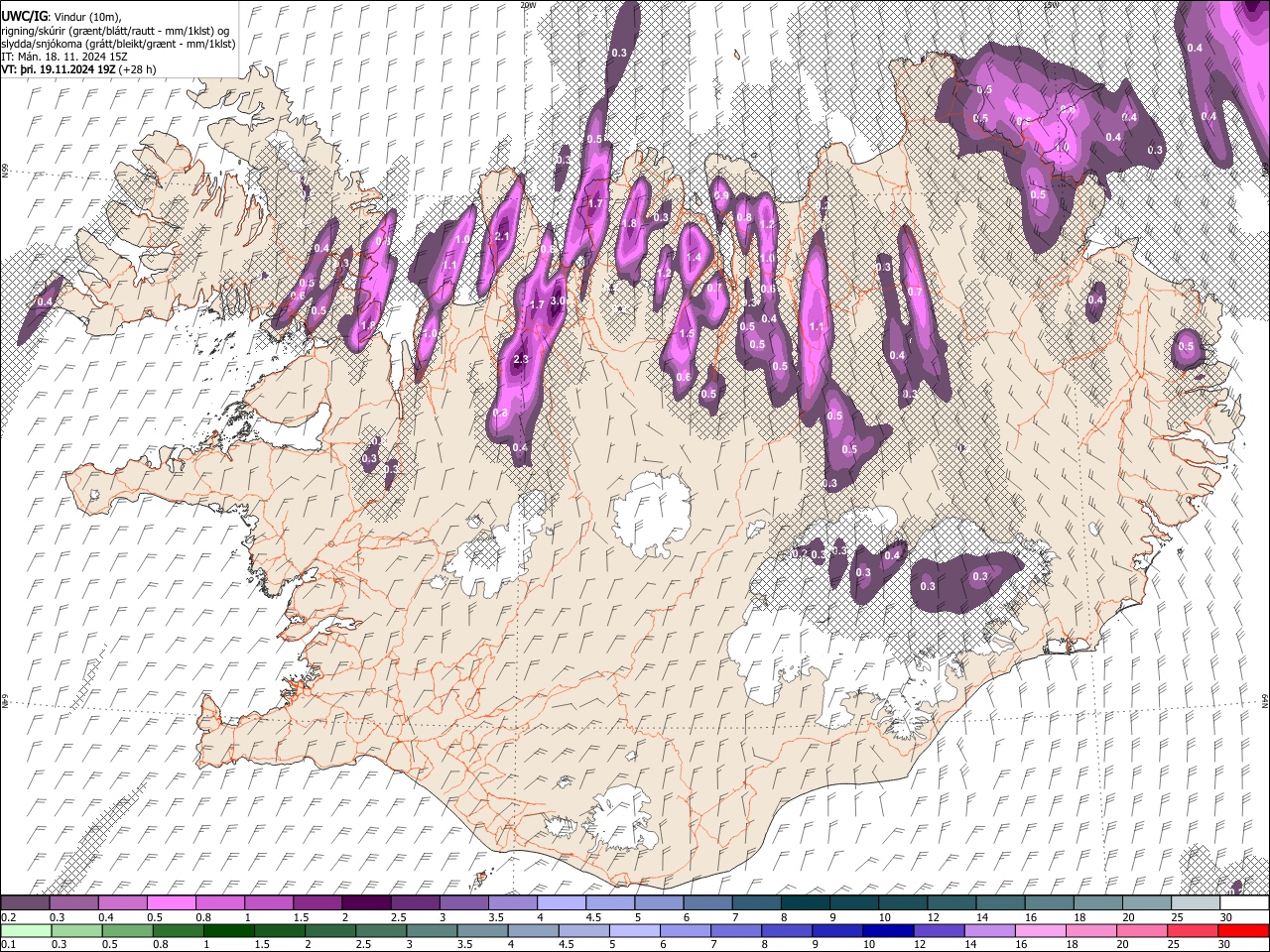This screenshot has height=952, width=1270.
Task: Pick the dark teal 8 snow-scale swatch
Action: click(x=804, y=902)
